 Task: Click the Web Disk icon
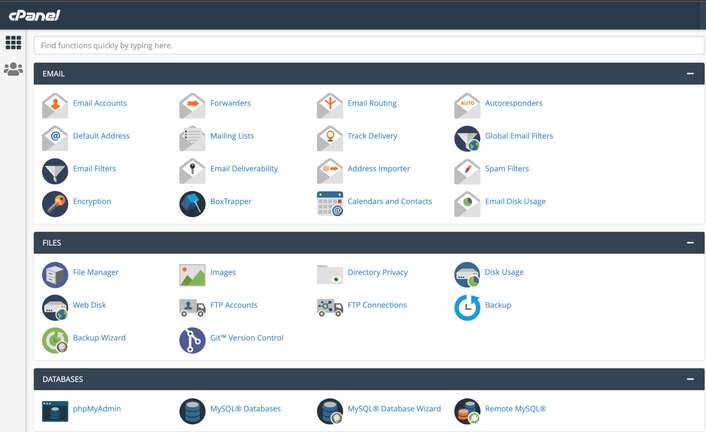(55, 308)
